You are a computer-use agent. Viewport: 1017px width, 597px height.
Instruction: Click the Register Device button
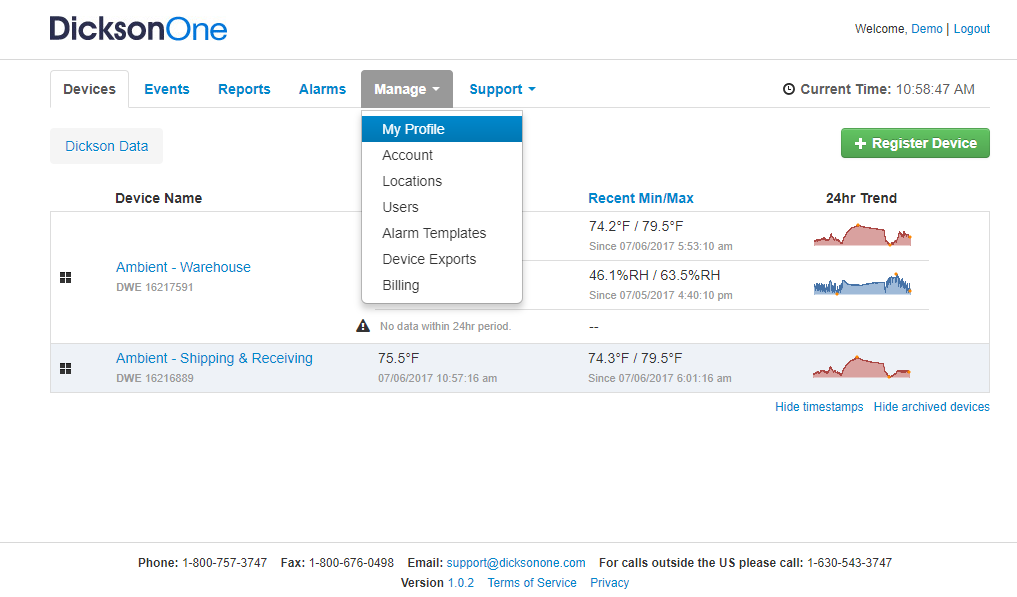915,143
